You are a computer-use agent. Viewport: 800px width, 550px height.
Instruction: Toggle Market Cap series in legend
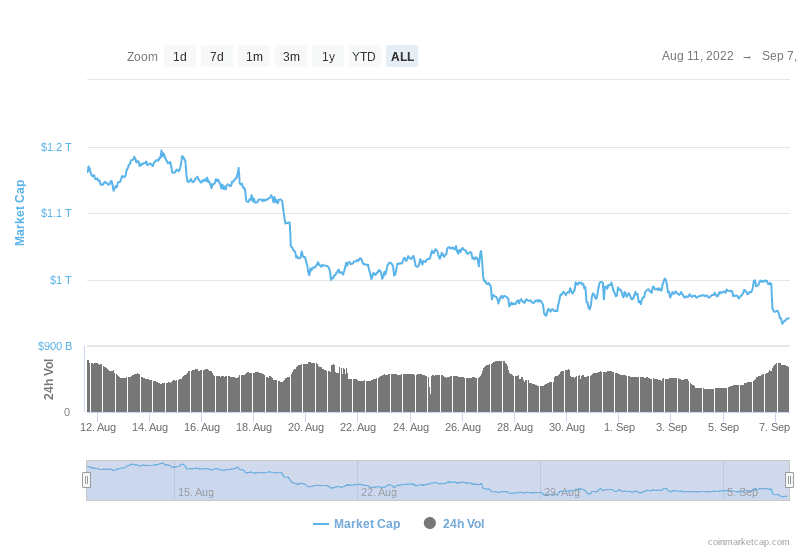(x=367, y=524)
